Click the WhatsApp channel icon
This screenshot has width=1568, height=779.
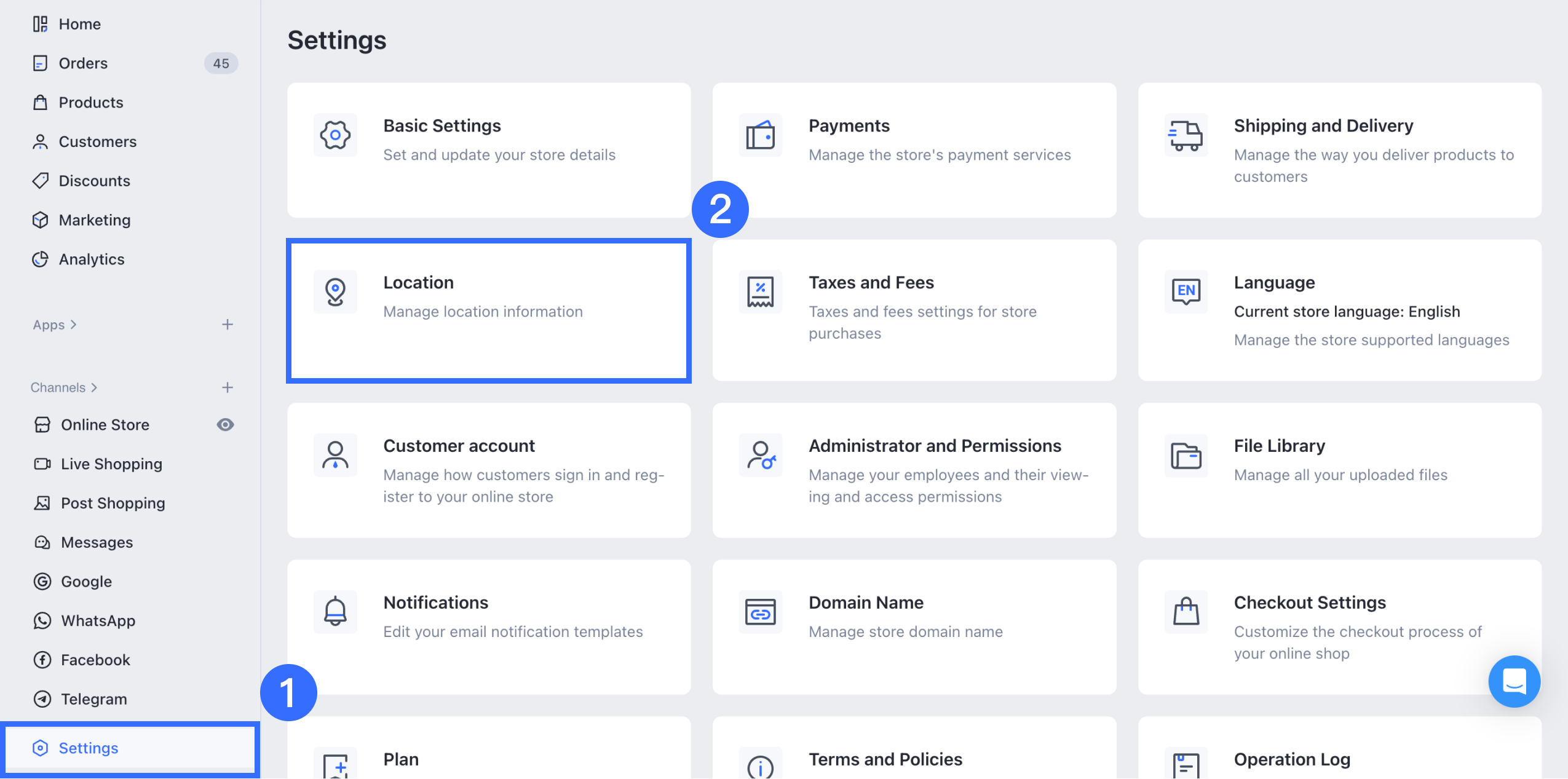42,621
